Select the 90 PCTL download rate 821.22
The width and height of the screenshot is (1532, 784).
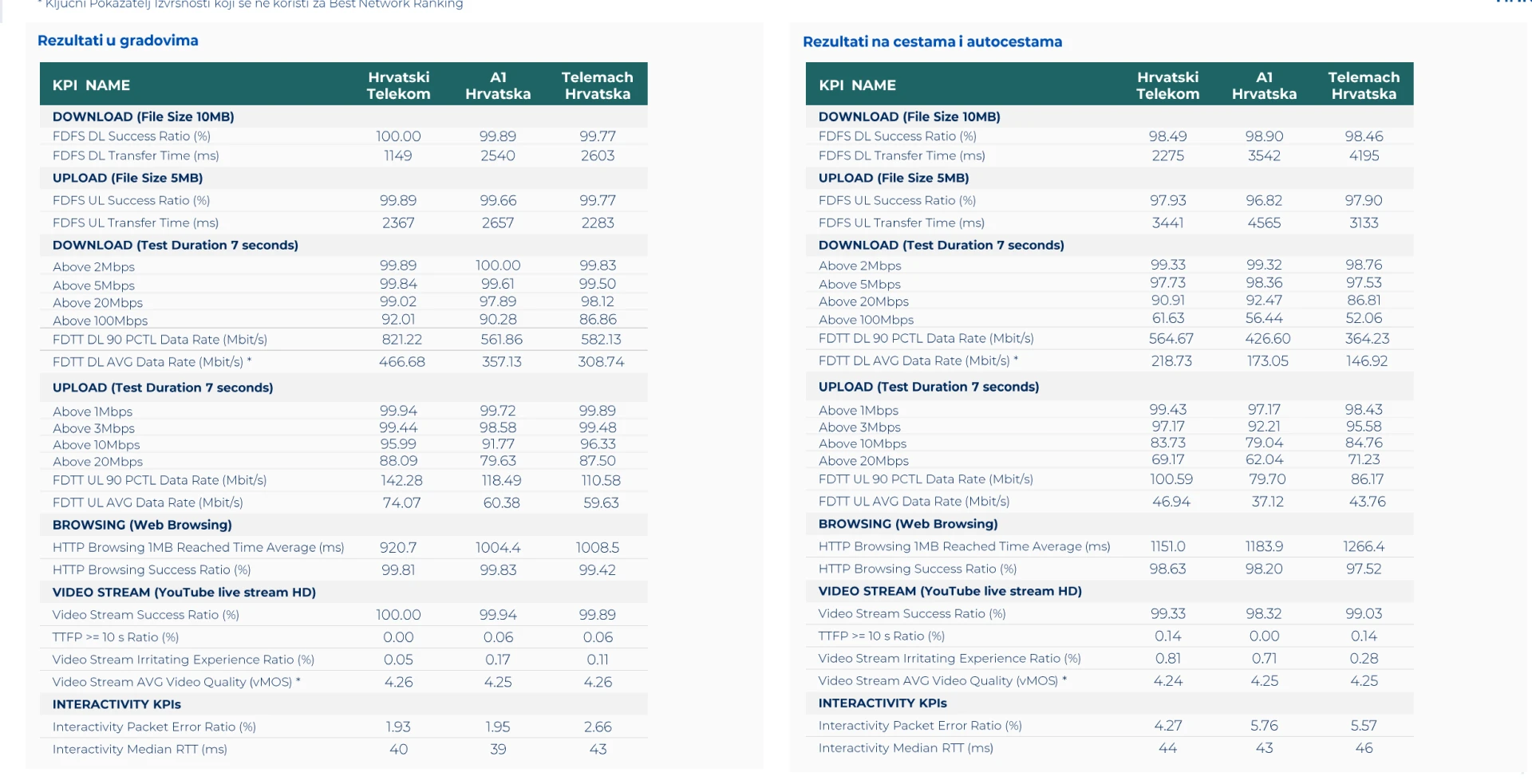point(402,339)
